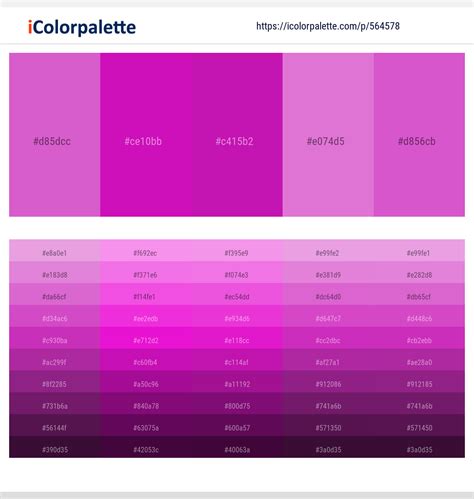Select the #e183d8 shade cell

(x=55, y=272)
